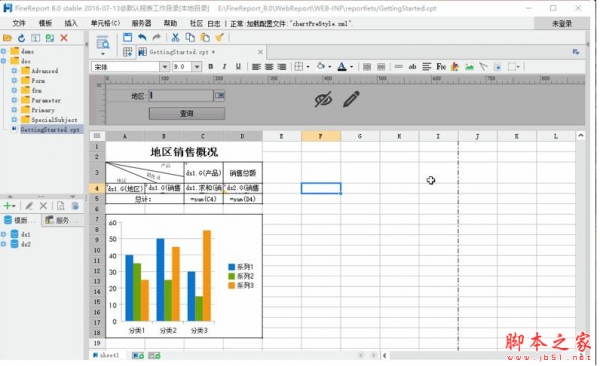Image resolution: width=600 pixels, height=366 pixels.
Task: Open the 单元格(C) menu
Action: [x=105, y=23]
